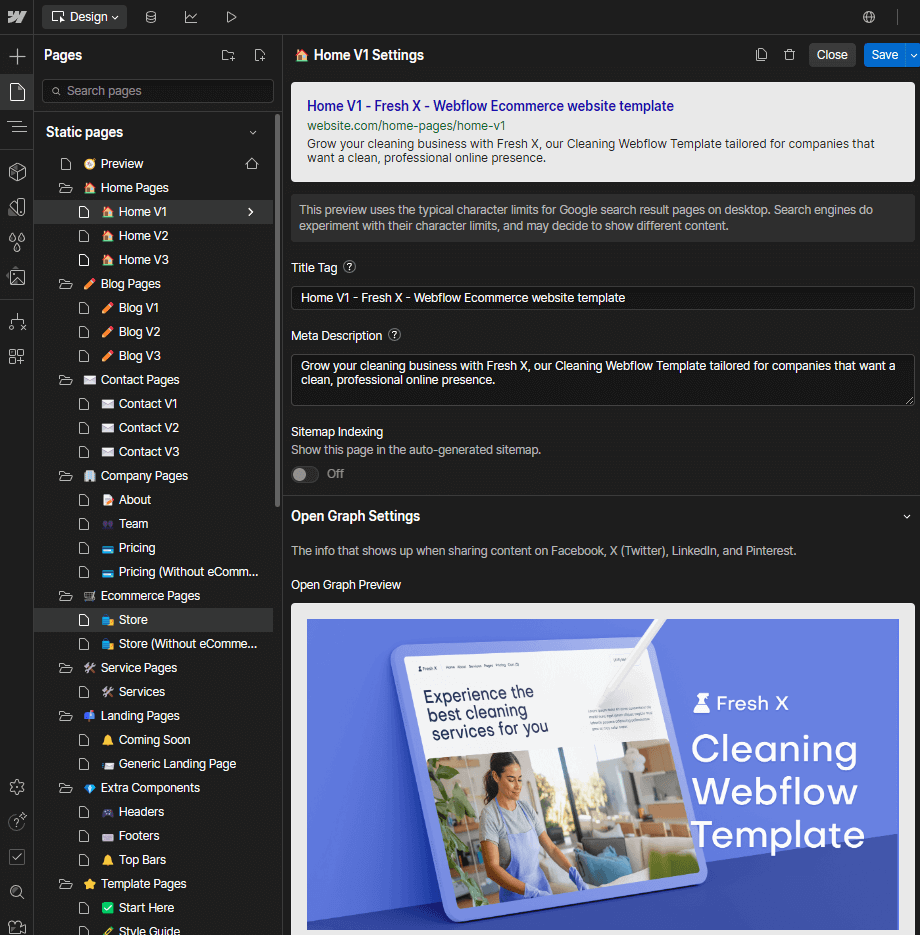
Task: Select the Top Bars page
Action: click(154, 860)
